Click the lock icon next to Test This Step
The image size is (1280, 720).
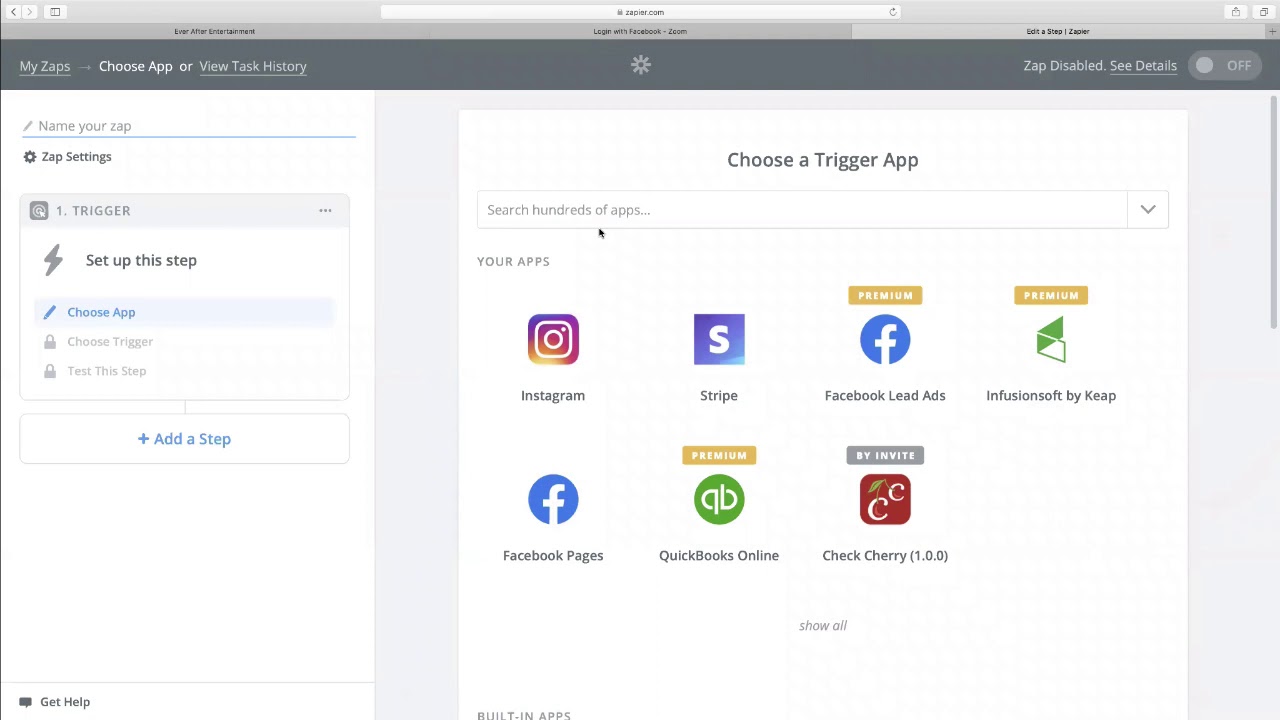pyautogui.click(x=50, y=371)
